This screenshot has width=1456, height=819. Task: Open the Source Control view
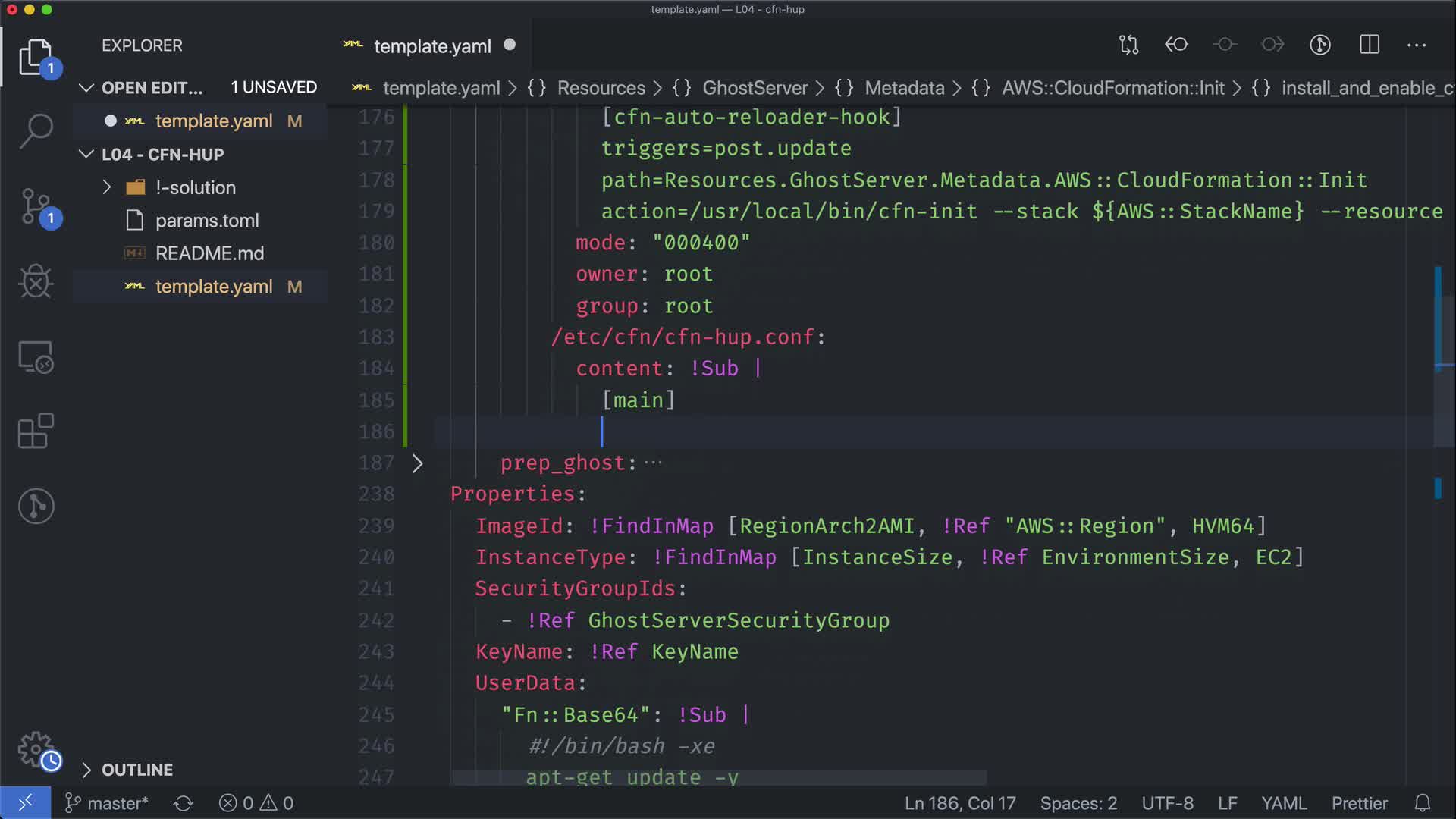pos(36,206)
